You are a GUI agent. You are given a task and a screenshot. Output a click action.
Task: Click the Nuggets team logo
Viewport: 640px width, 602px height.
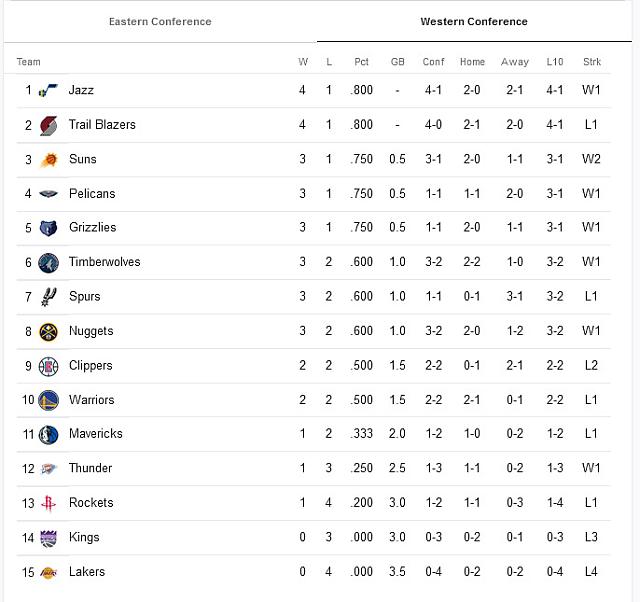click(x=48, y=332)
